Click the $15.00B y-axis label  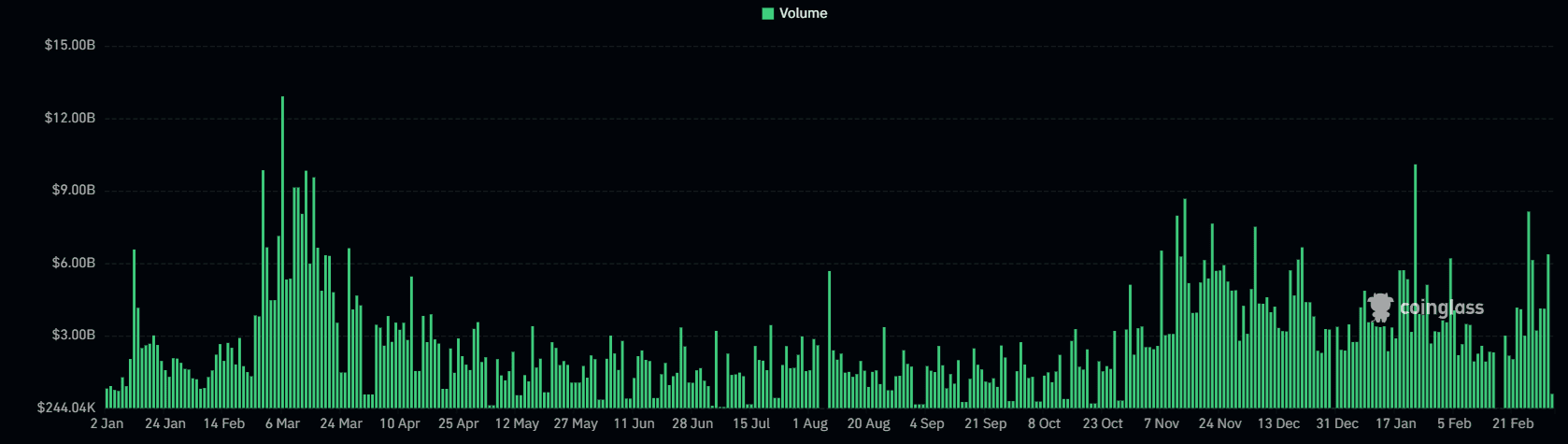70,45
